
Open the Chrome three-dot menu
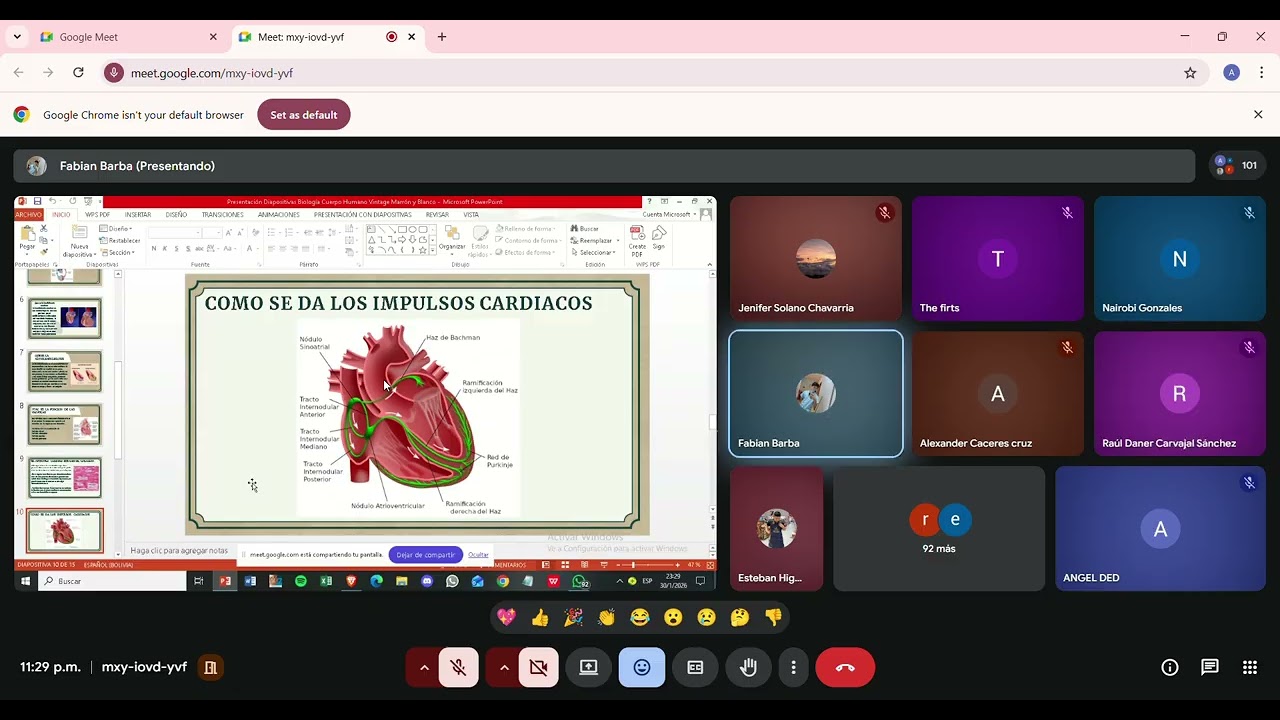click(x=1261, y=73)
